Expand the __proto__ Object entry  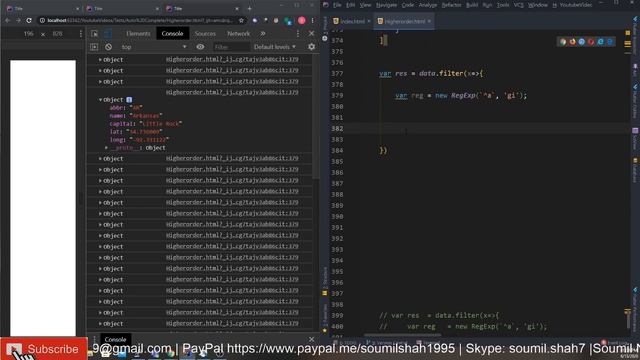(106, 148)
